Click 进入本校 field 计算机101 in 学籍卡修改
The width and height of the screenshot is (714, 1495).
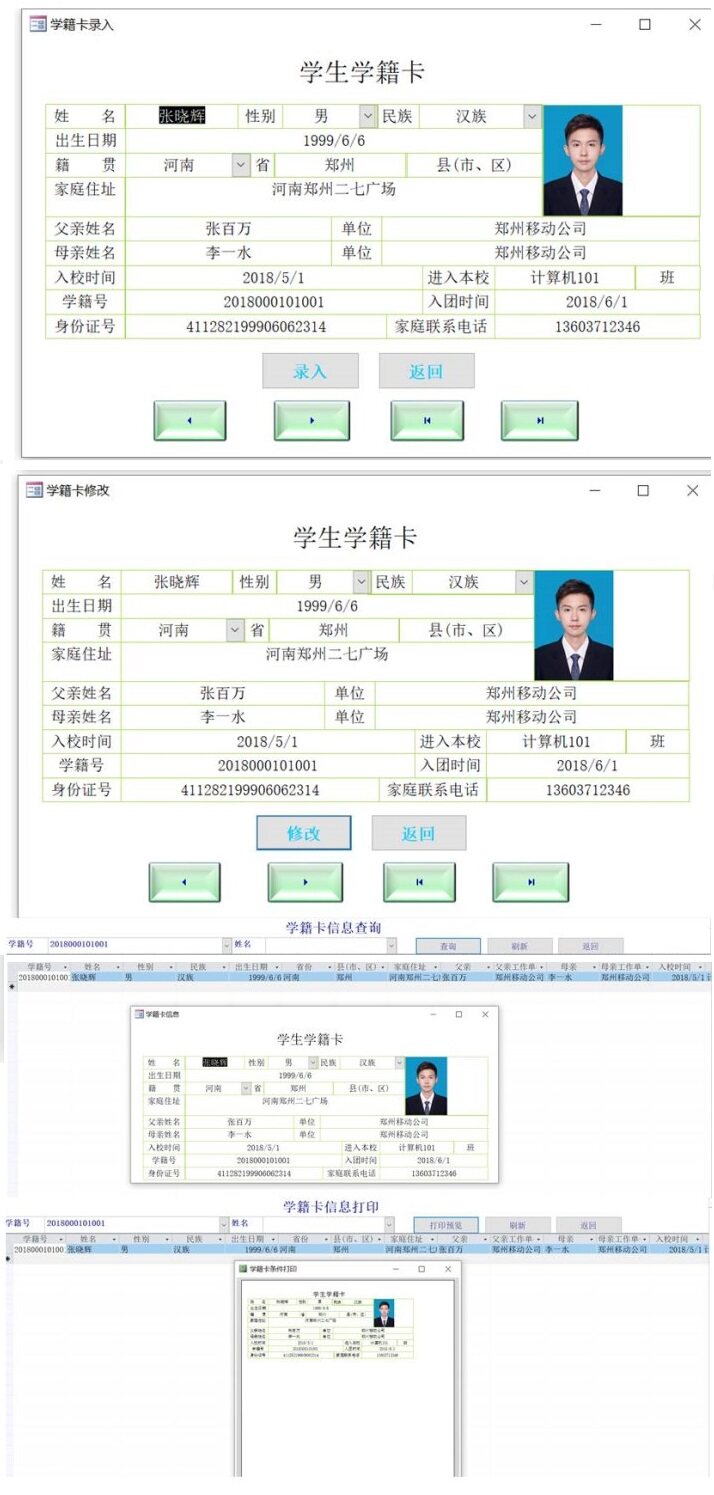[x=557, y=742]
